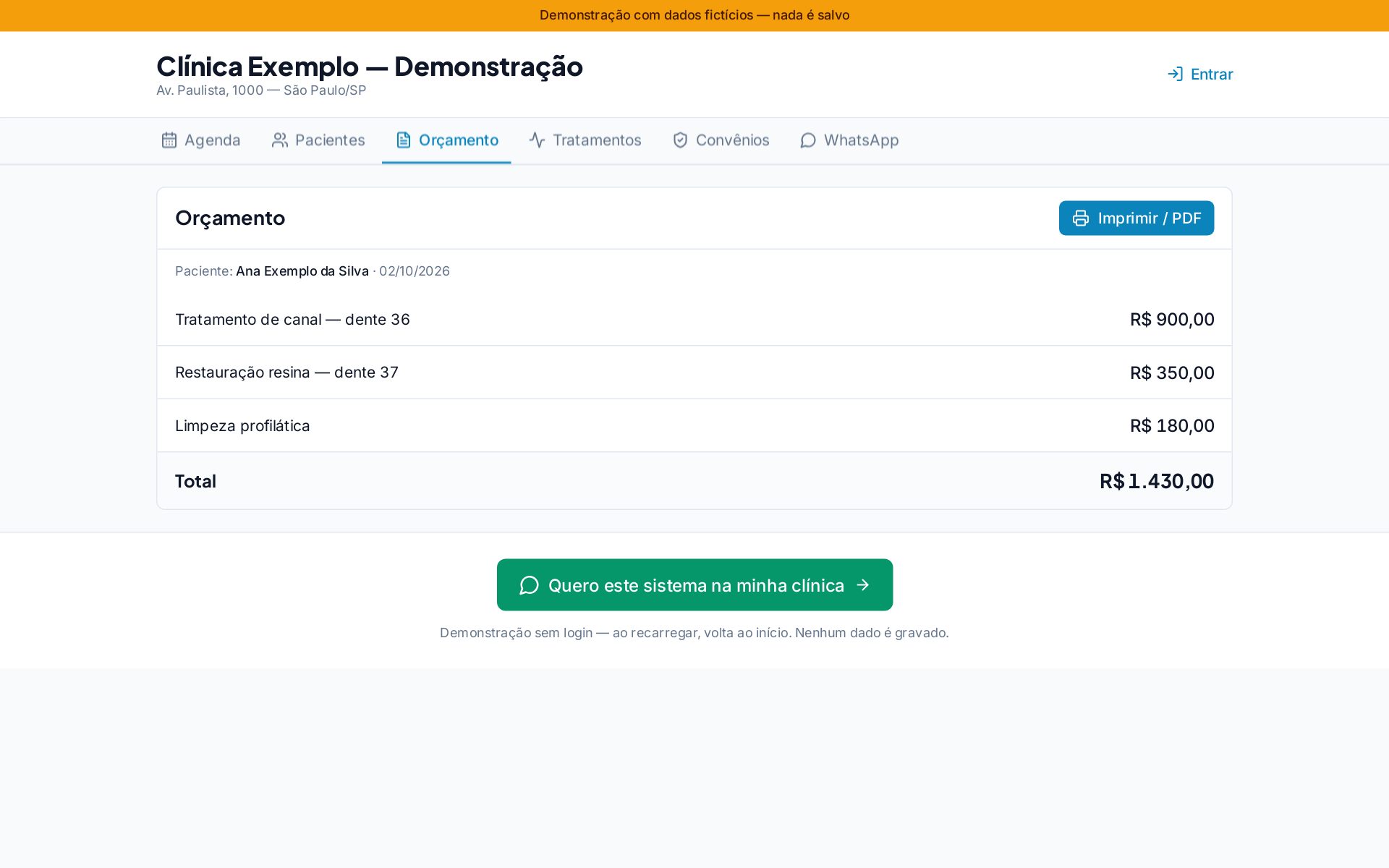Open the Convênios tab
The image size is (1389, 868).
tap(721, 140)
